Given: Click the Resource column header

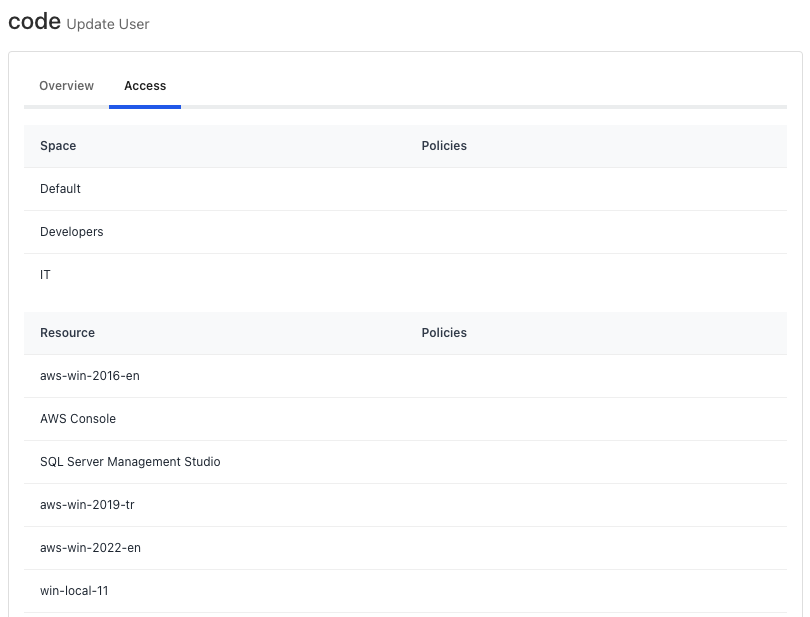Looking at the screenshot, I should point(67,333).
